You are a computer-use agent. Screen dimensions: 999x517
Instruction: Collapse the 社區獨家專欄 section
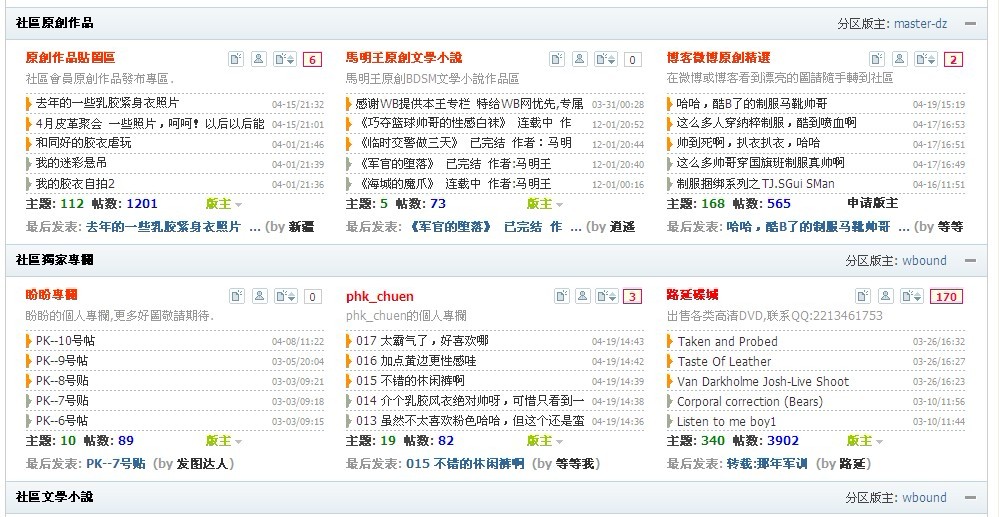pos(970,261)
